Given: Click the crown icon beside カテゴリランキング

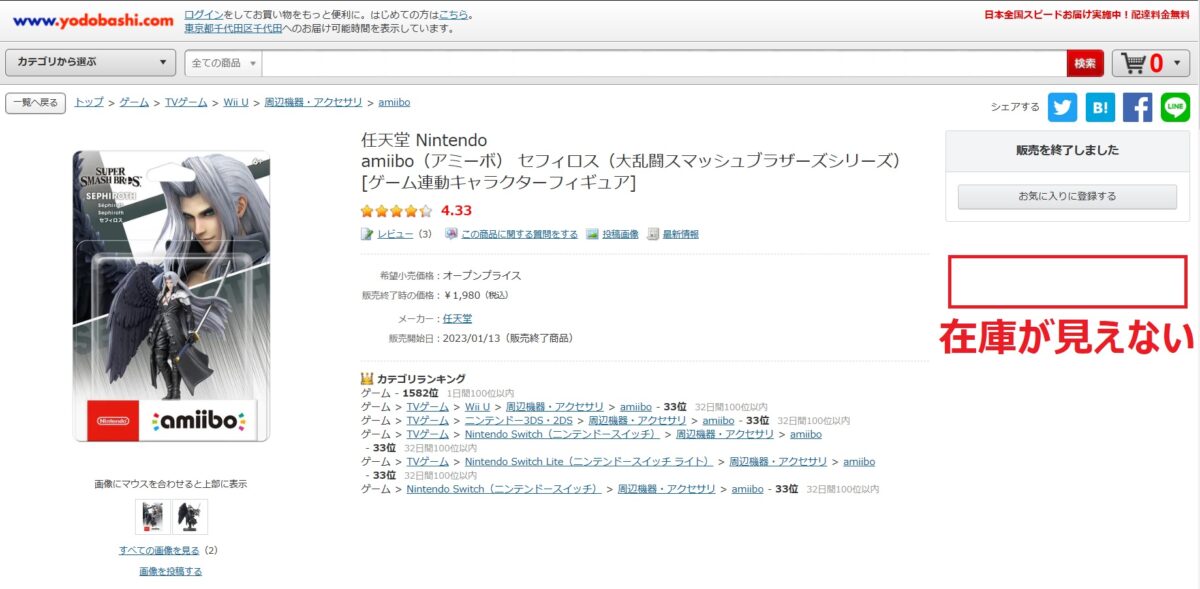Looking at the screenshot, I should click(367, 379).
